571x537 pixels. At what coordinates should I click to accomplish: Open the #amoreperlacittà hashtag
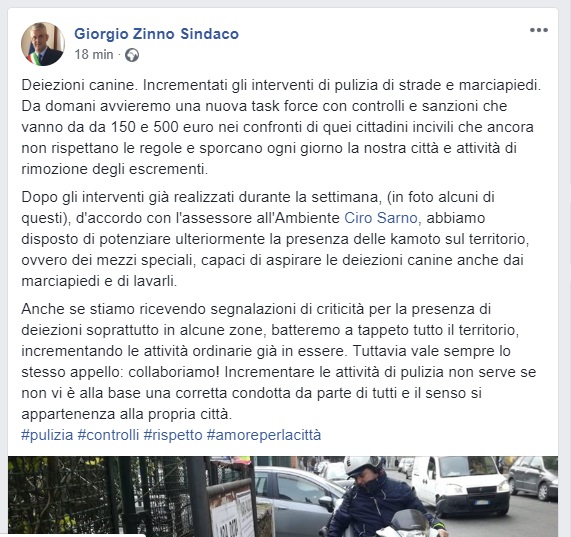click(x=264, y=435)
